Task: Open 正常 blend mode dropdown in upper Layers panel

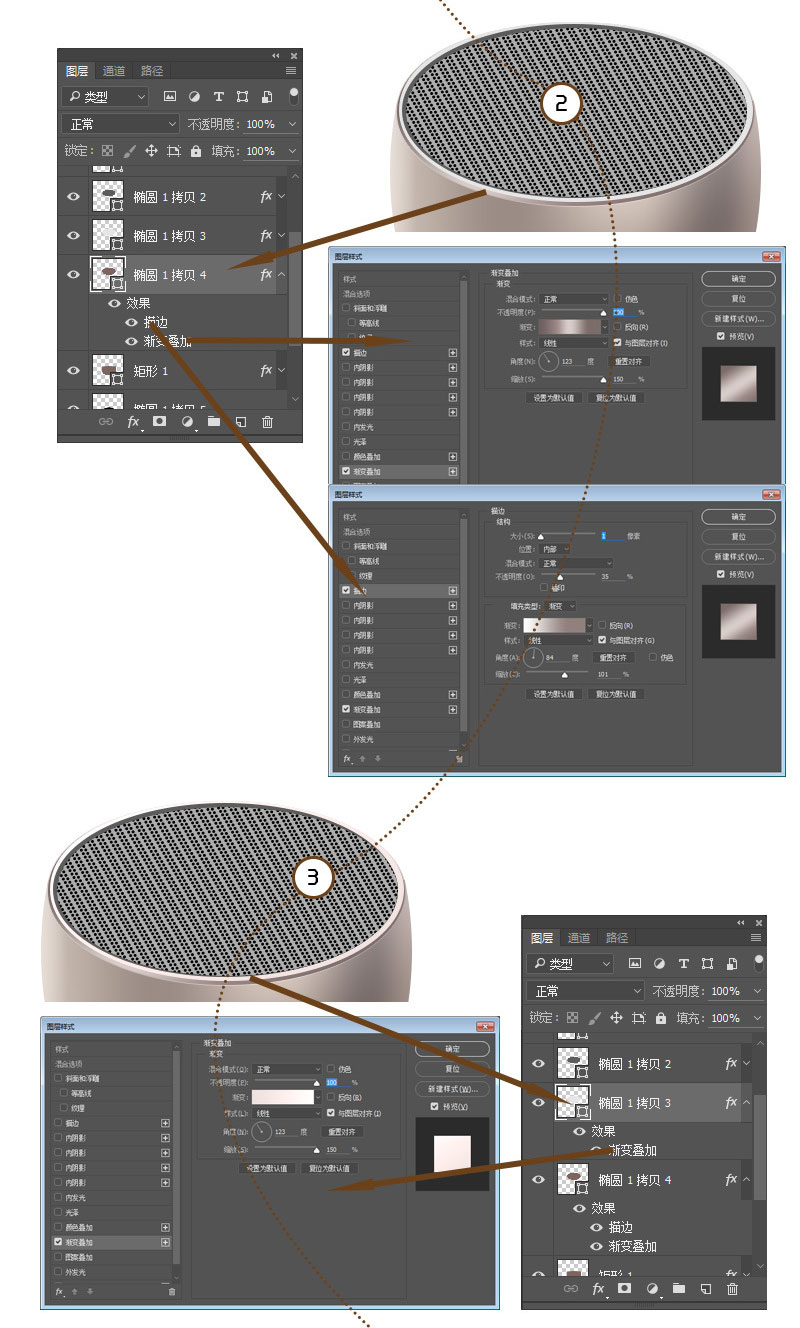Action: click(x=120, y=124)
